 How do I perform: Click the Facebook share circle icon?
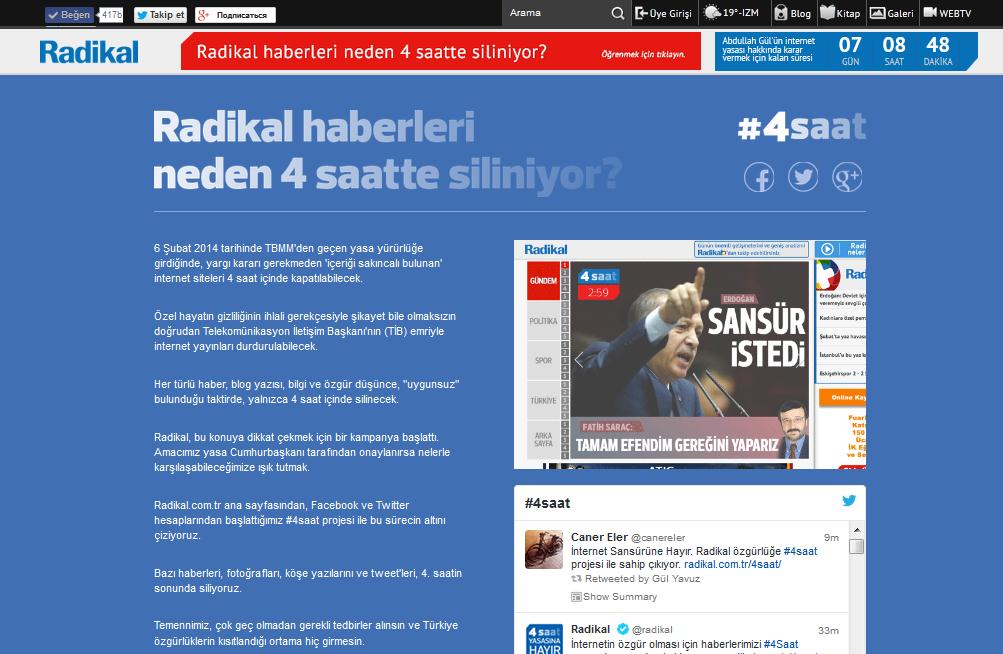759,178
